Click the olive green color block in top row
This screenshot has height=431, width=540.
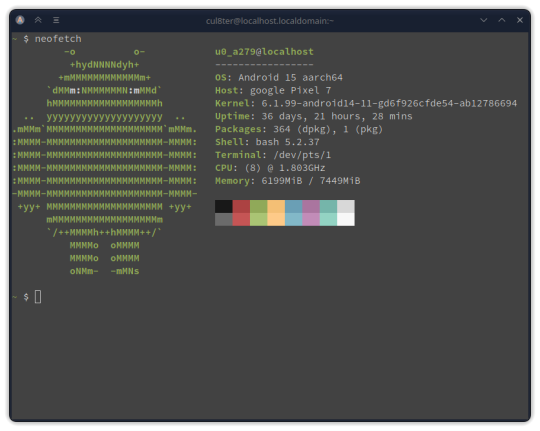pyautogui.click(x=259, y=206)
